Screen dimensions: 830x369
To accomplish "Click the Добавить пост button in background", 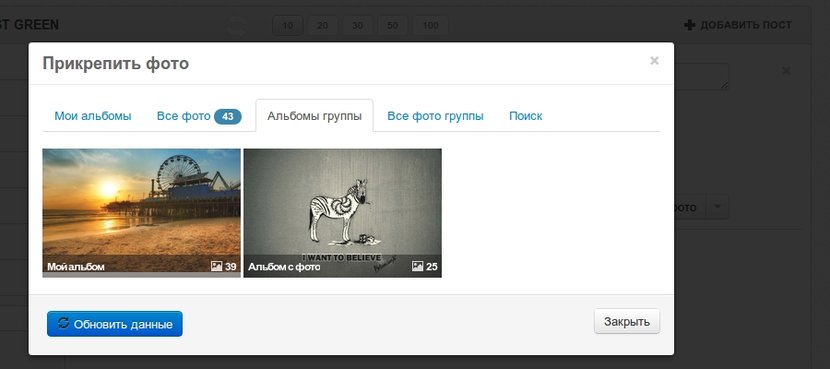I will (x=738, y=25).
